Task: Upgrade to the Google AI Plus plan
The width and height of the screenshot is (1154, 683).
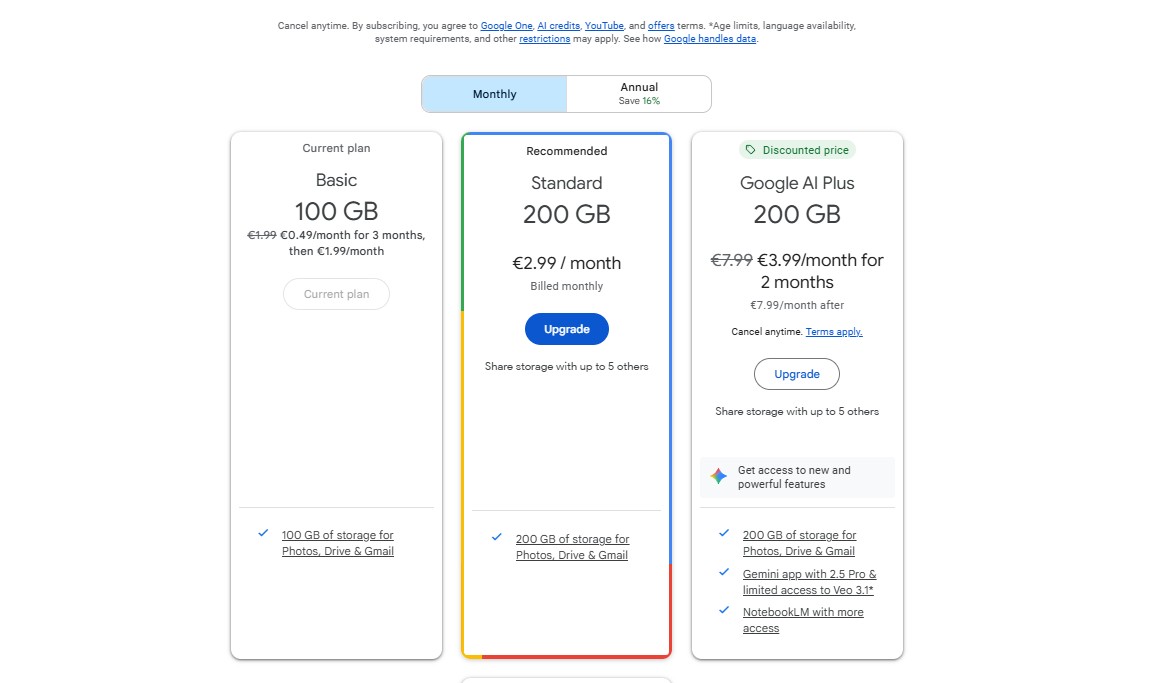Action: (796, 374)
